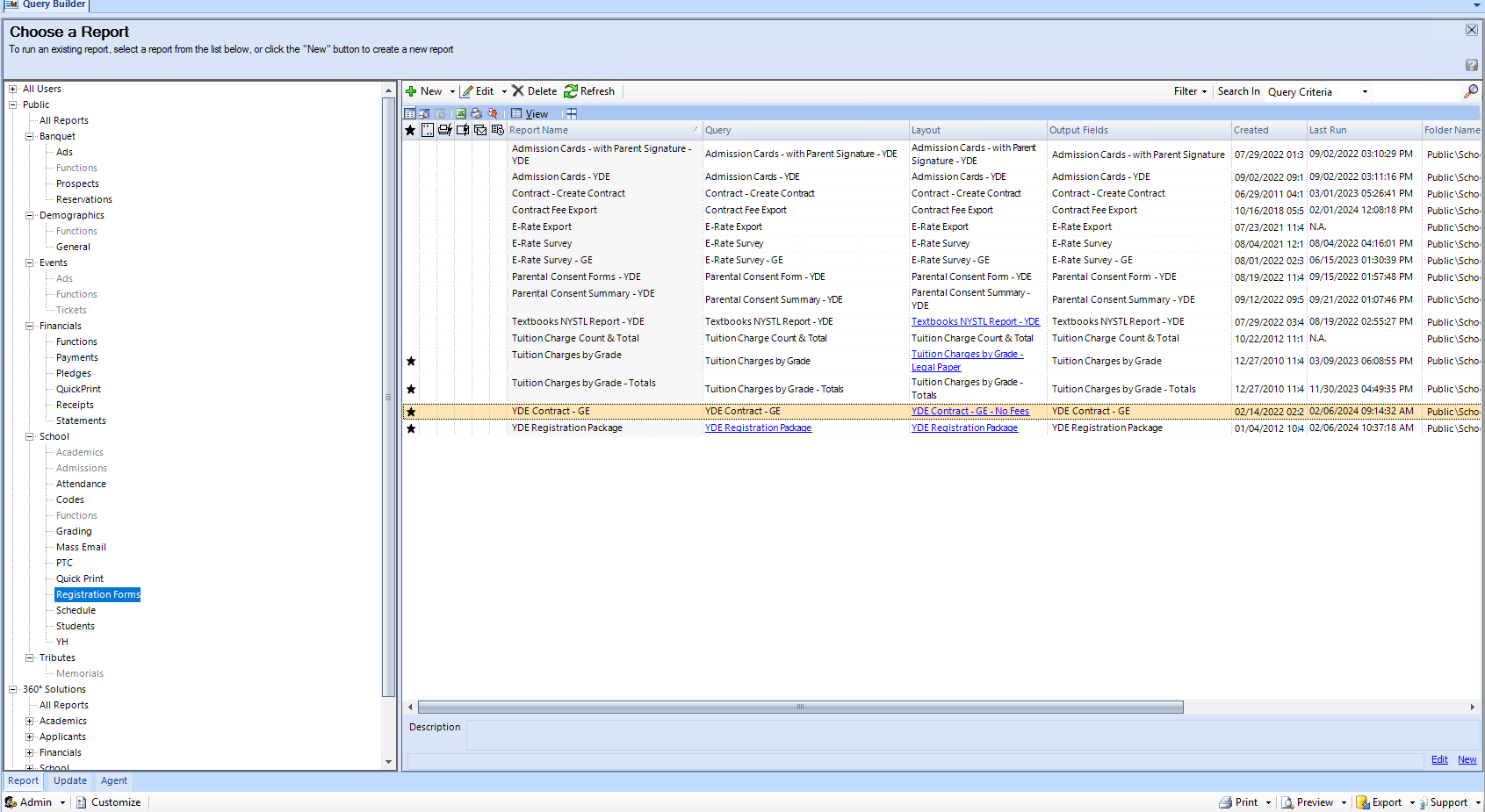1485x812 pixels.
Task: Click the grid layout icon beside View
Action: tap(571, 113)
